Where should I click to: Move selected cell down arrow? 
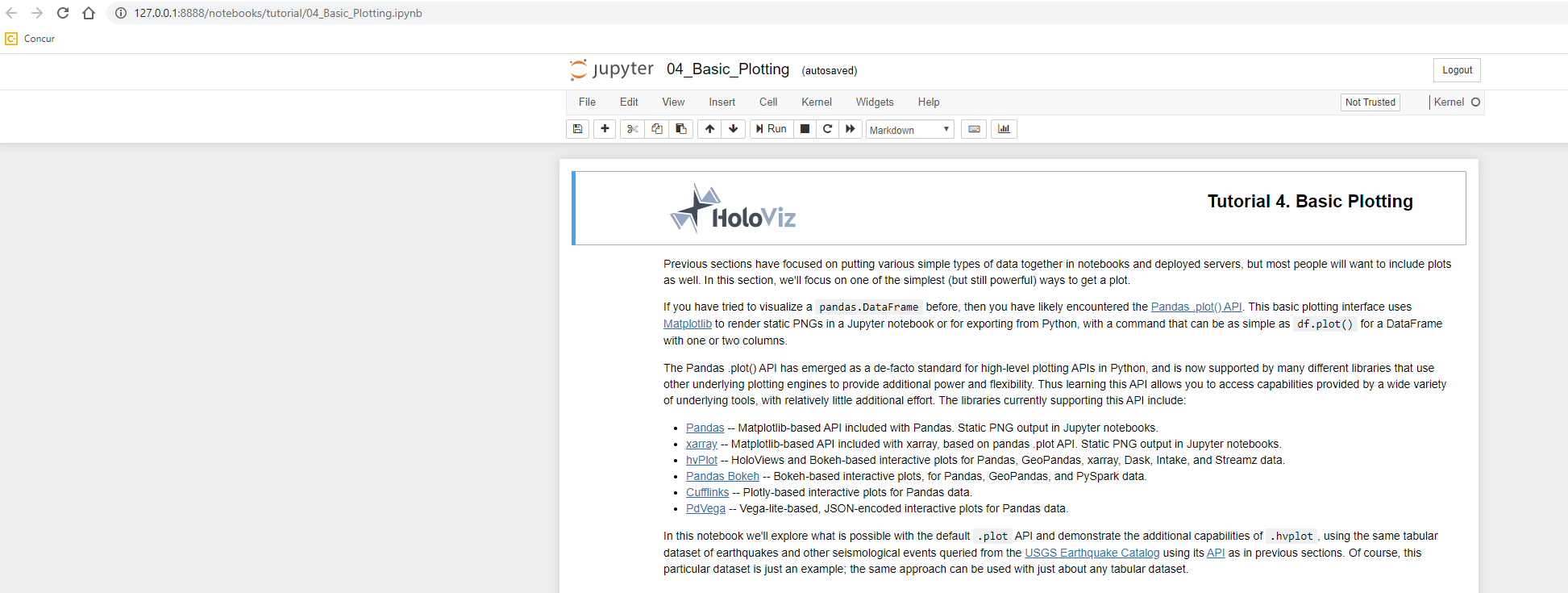[733, 129]
